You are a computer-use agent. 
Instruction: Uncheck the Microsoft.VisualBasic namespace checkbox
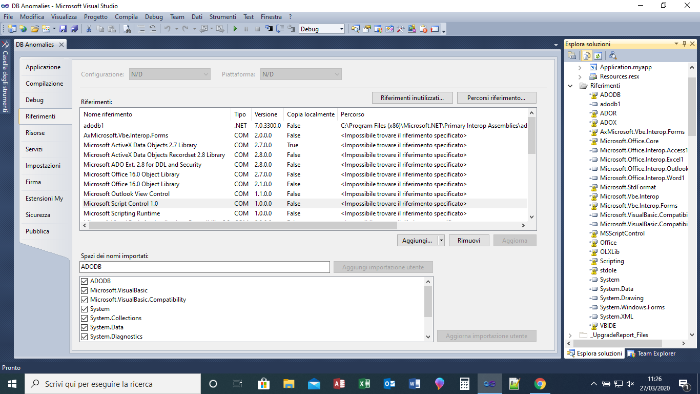coord(84,290)
